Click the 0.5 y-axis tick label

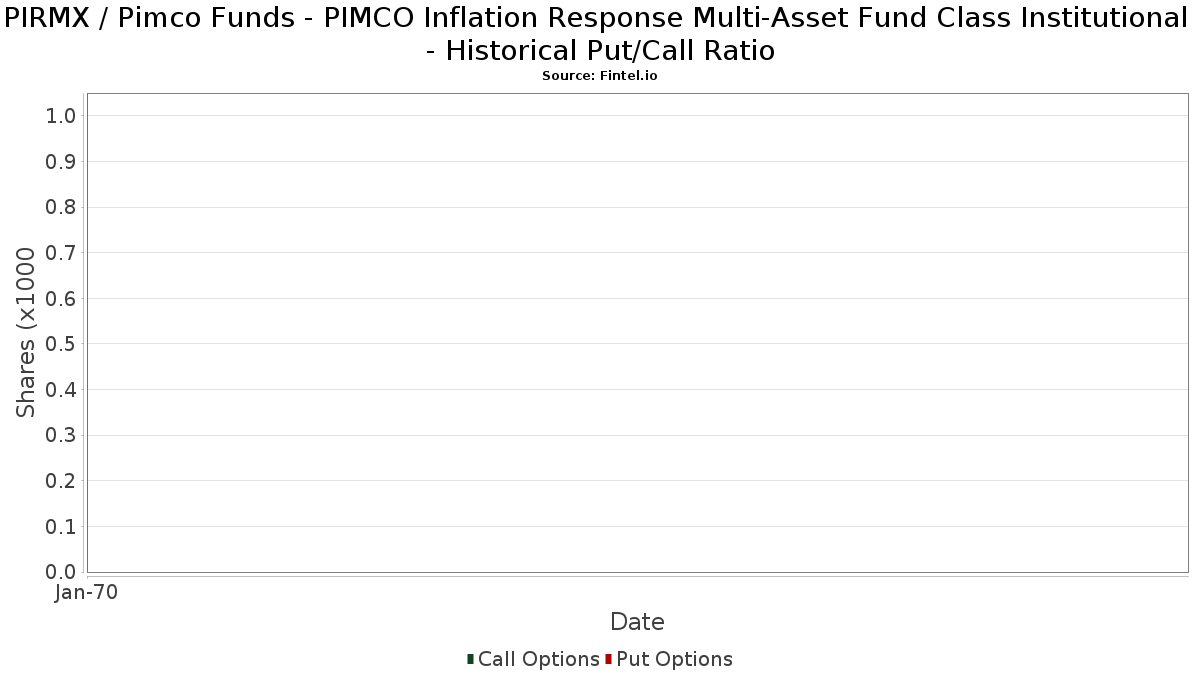coord(61,344)
